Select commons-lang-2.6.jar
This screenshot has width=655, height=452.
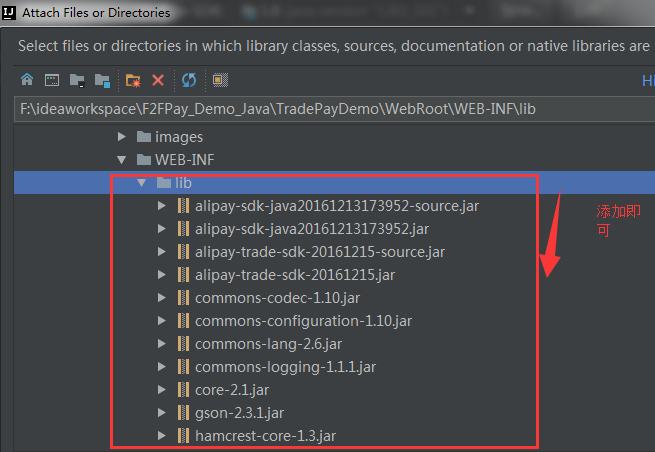click(269, 344)
